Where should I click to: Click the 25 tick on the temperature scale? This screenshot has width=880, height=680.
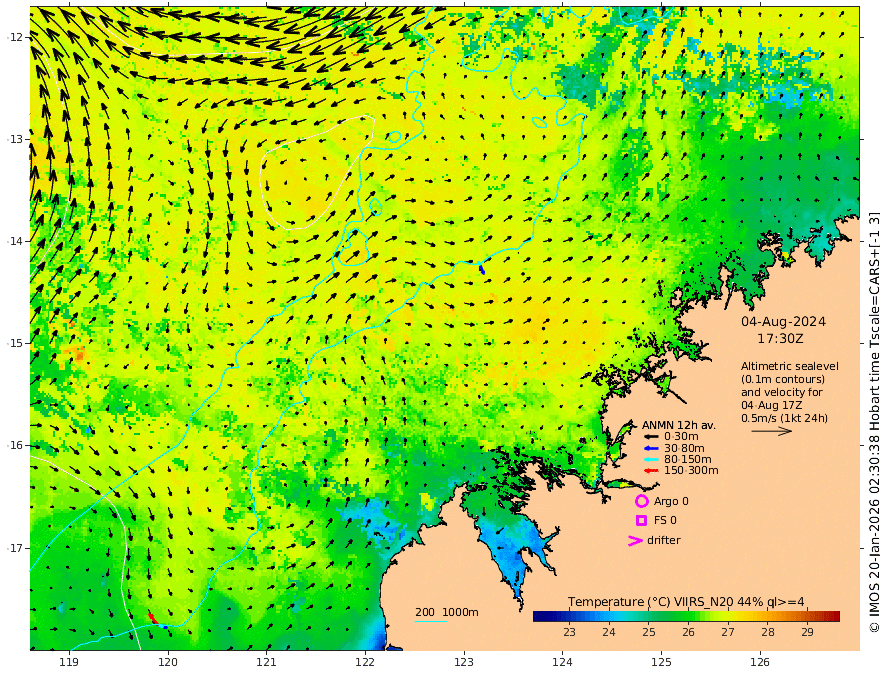point(649,632)
